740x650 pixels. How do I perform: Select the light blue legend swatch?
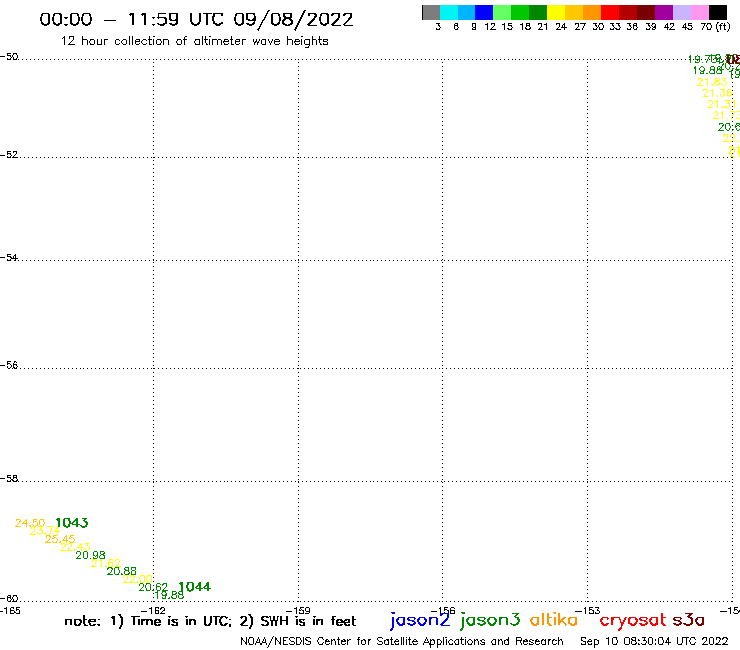coord(466,13)
